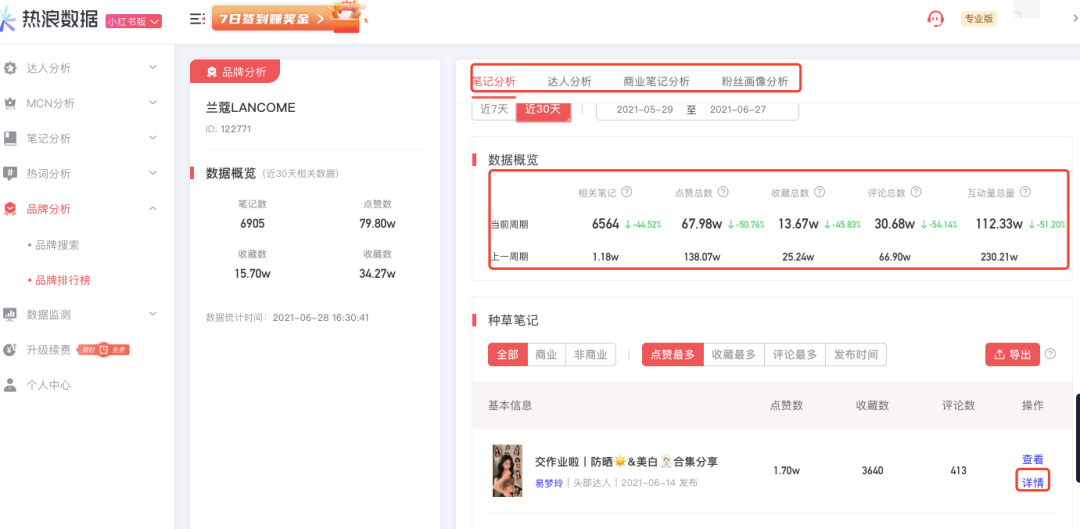1080x529 pixels.
Task: Click the 专业版 badge
Action: [x=979, y=19]
